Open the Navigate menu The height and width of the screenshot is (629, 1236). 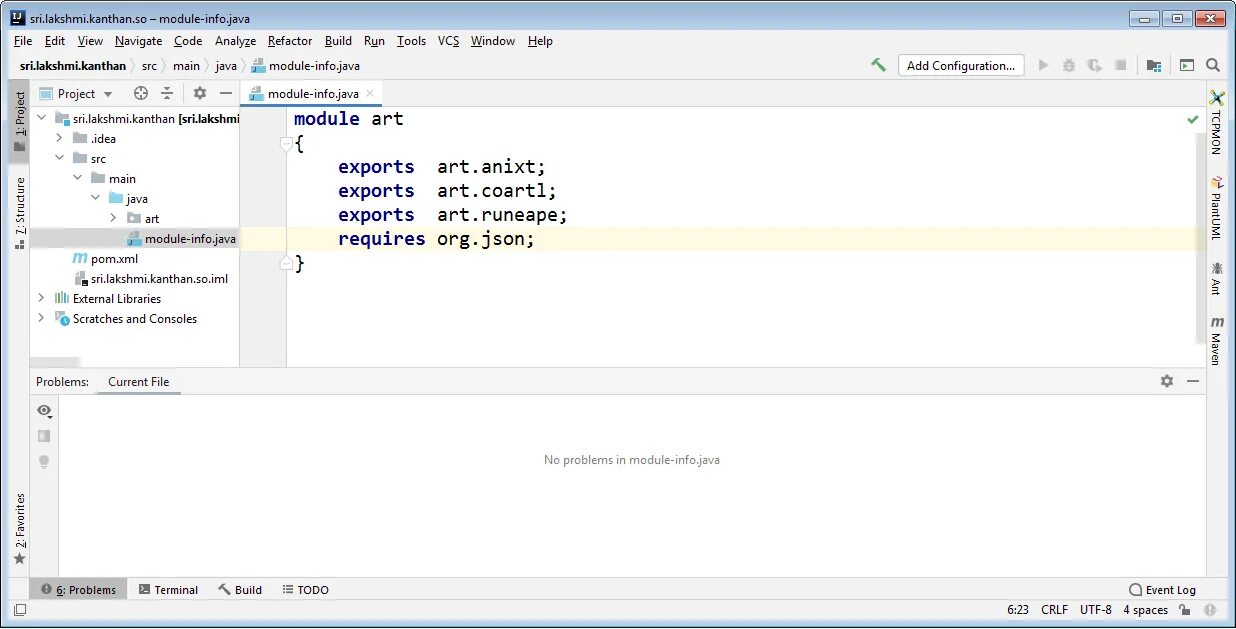tap(138, 41)
